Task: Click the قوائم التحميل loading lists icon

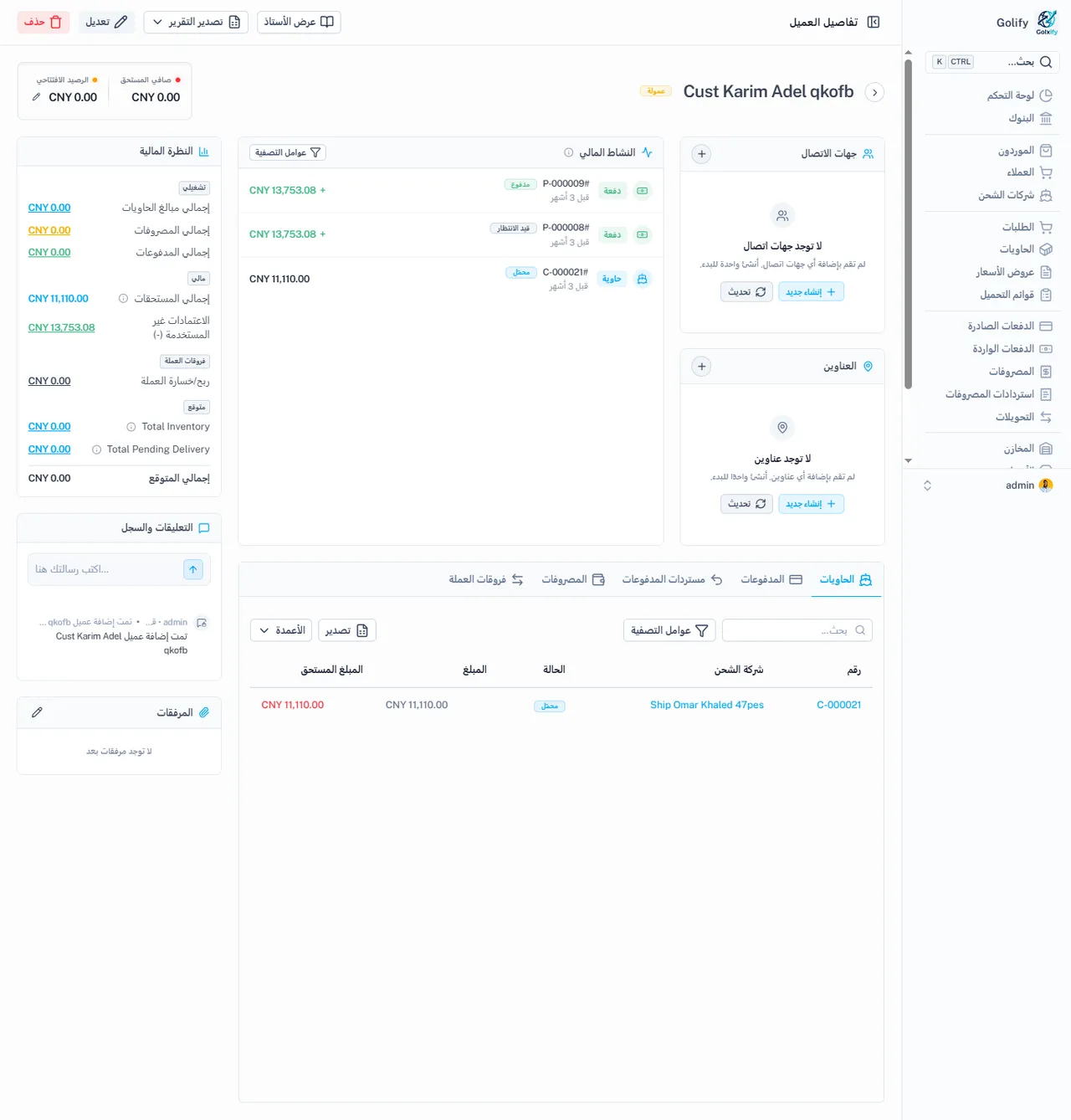Action: click(x=1046, y=295)
